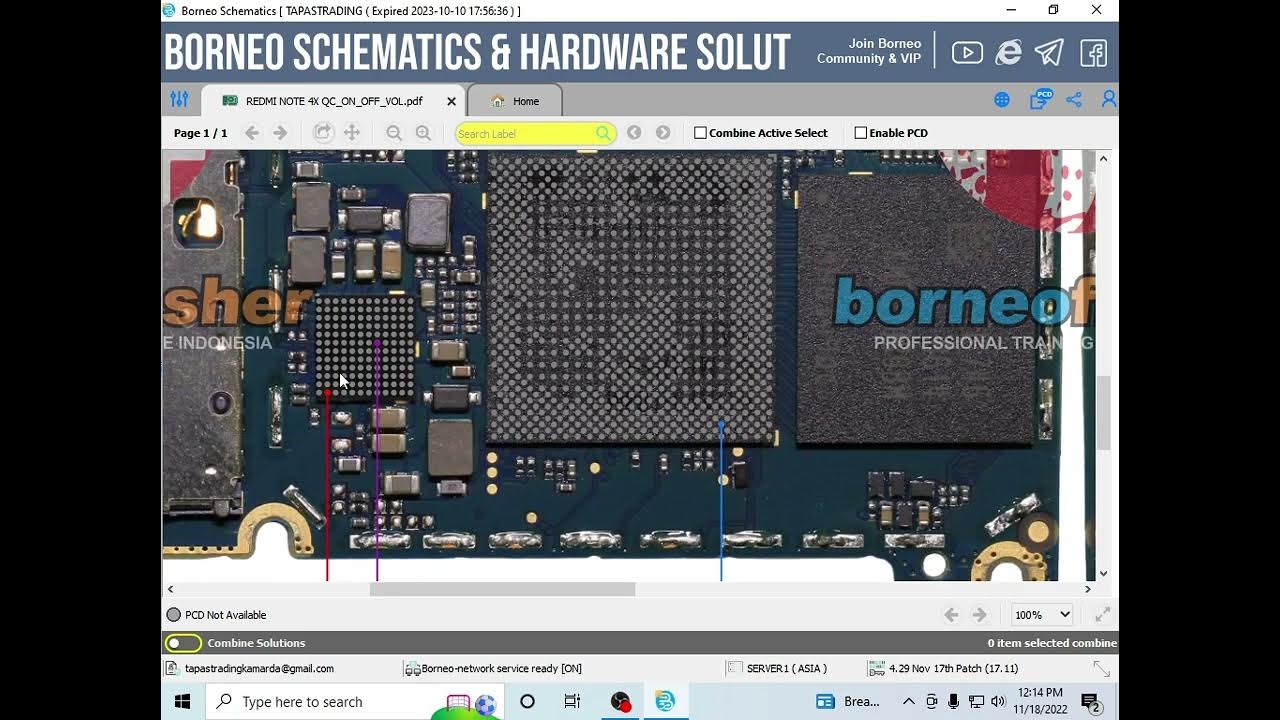
Task: Click the scroll up arrow
Action: [1103, 159]
